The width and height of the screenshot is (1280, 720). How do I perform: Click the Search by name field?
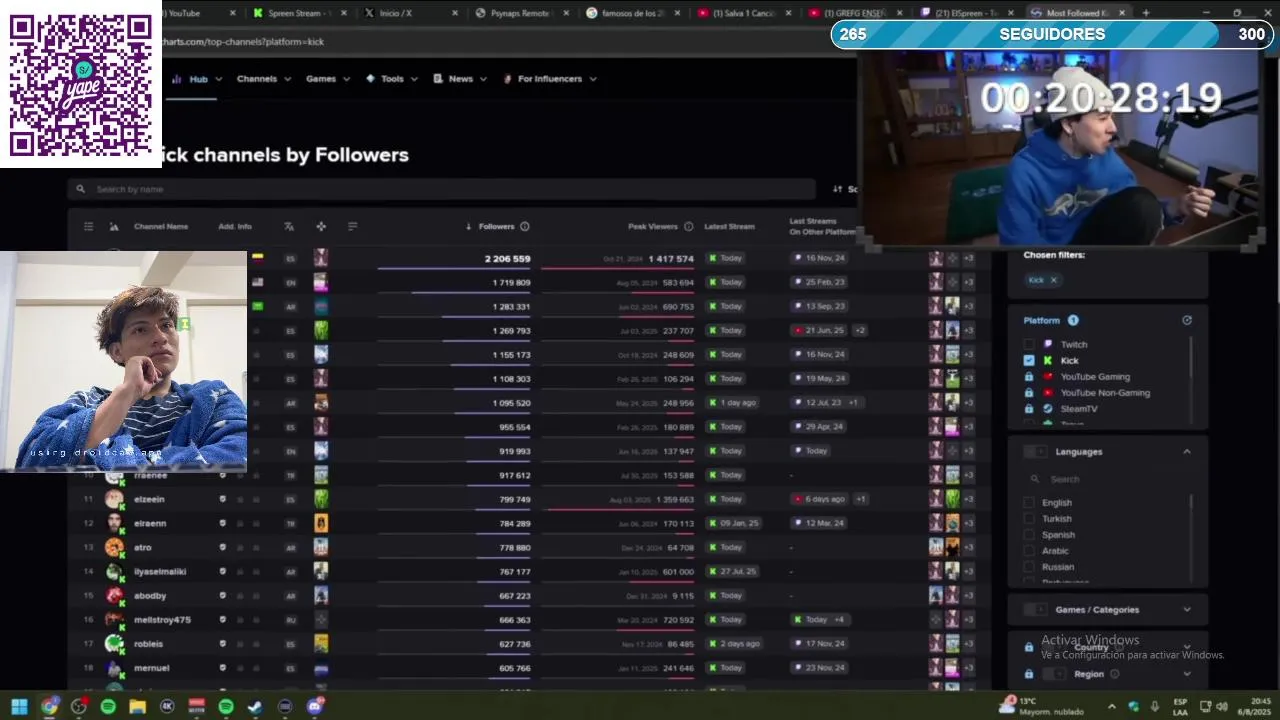(x=441, y=189)
